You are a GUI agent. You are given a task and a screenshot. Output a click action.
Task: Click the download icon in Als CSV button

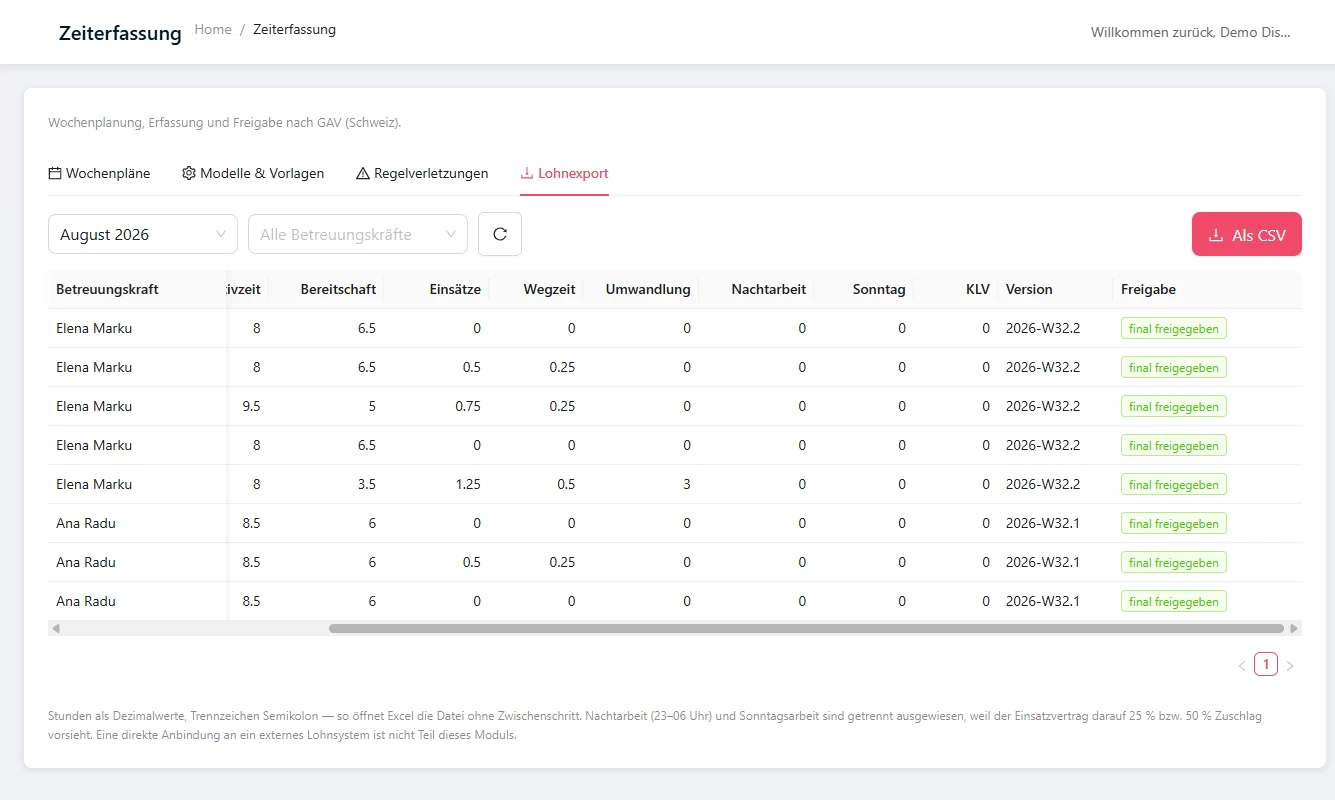pos(1216,235)
